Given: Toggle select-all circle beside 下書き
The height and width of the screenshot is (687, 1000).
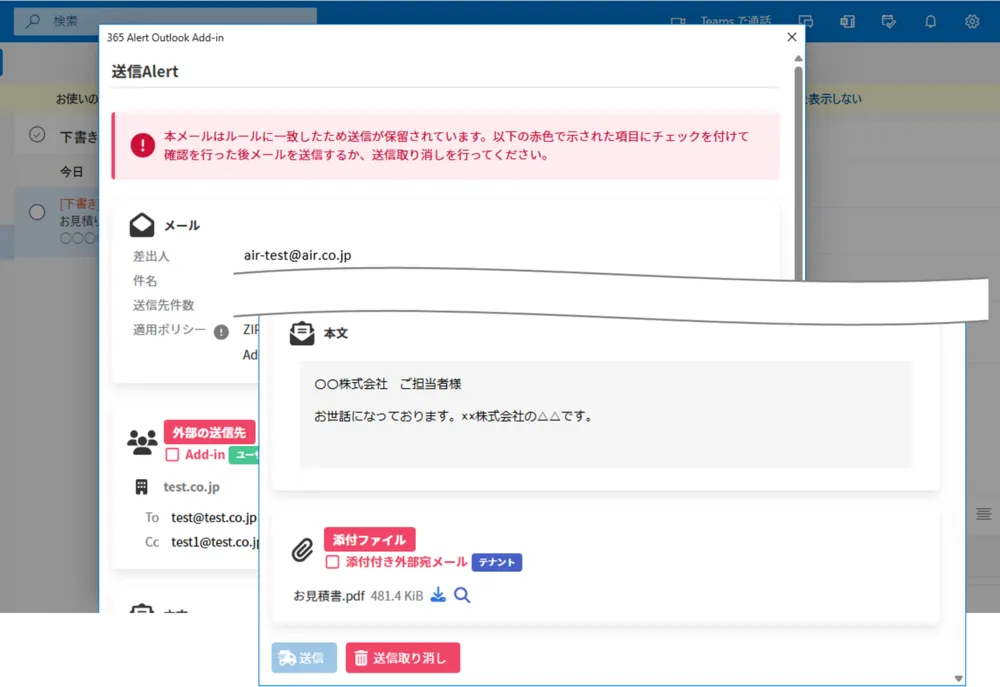Looking at the screenshot, I should click(x=37, y=135).
